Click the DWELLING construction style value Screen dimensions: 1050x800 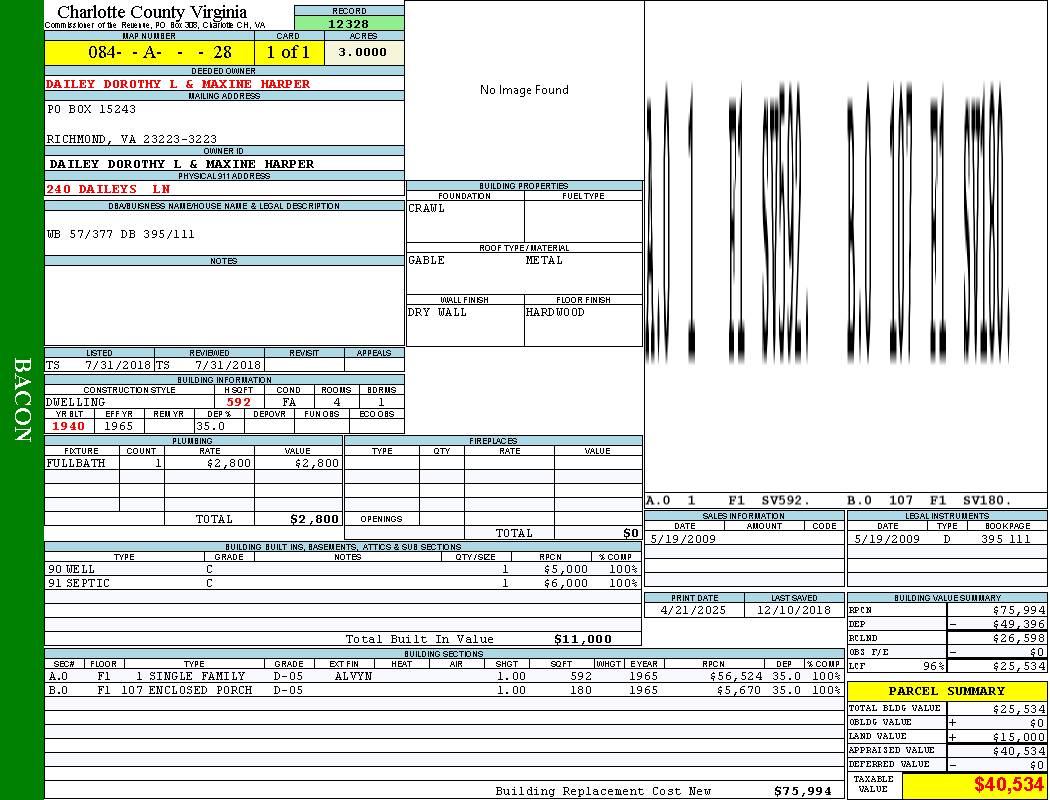coord(76,402)
